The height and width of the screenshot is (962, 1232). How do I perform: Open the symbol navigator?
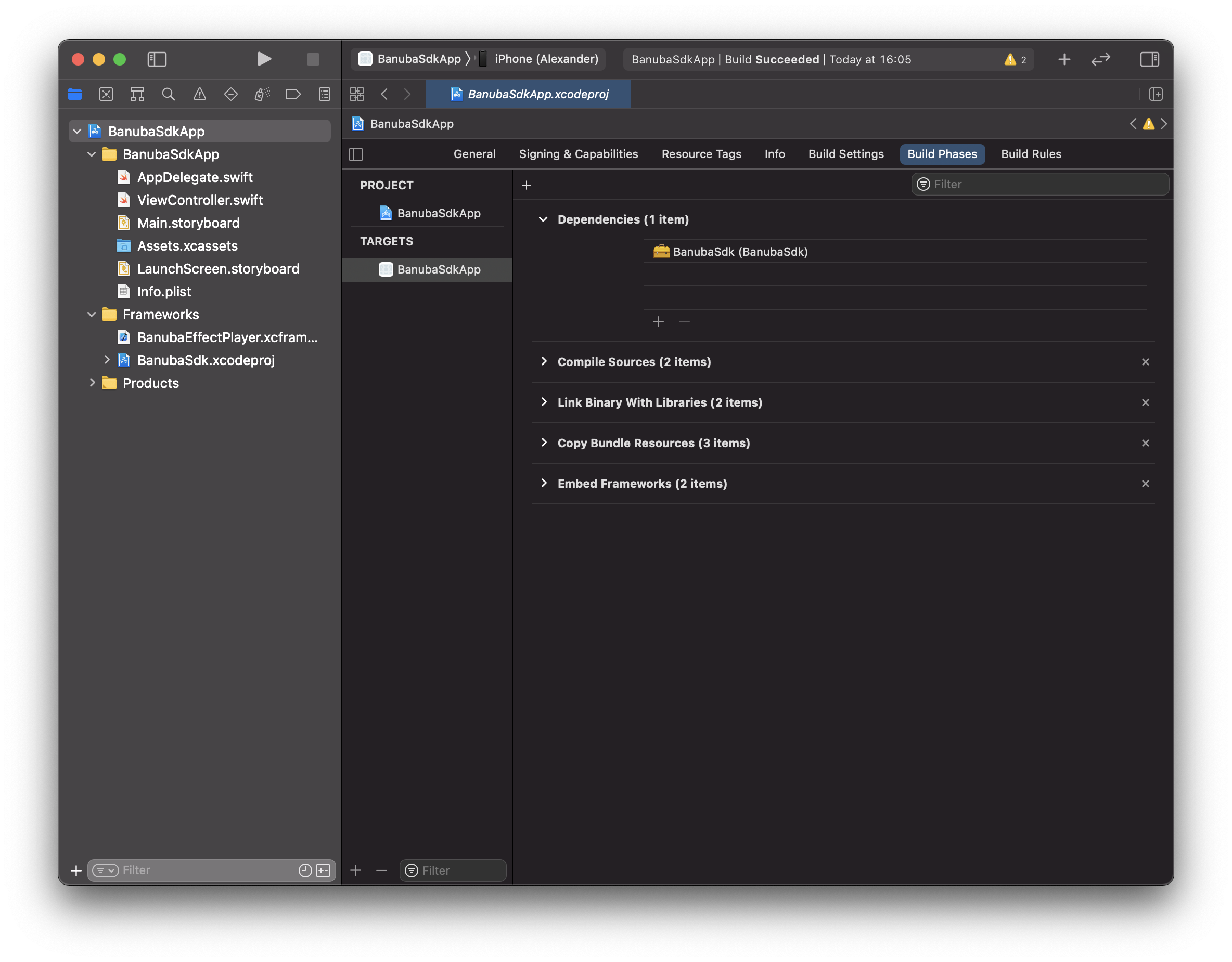click(x=137, y=94)
